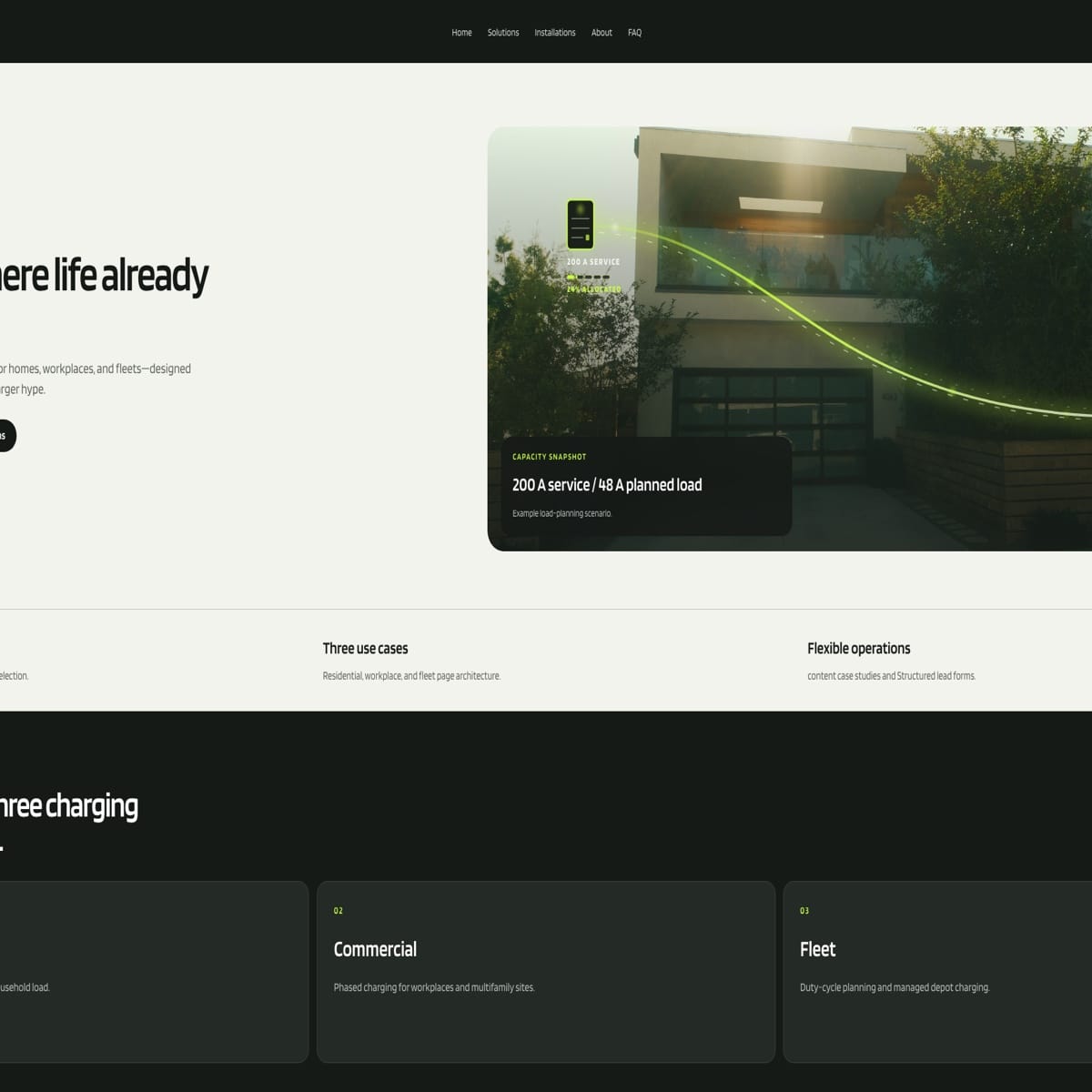Screen dimensions: 1092x1092
Task: Click the Flexible operations heading
Action: click(x=859, y=649)
